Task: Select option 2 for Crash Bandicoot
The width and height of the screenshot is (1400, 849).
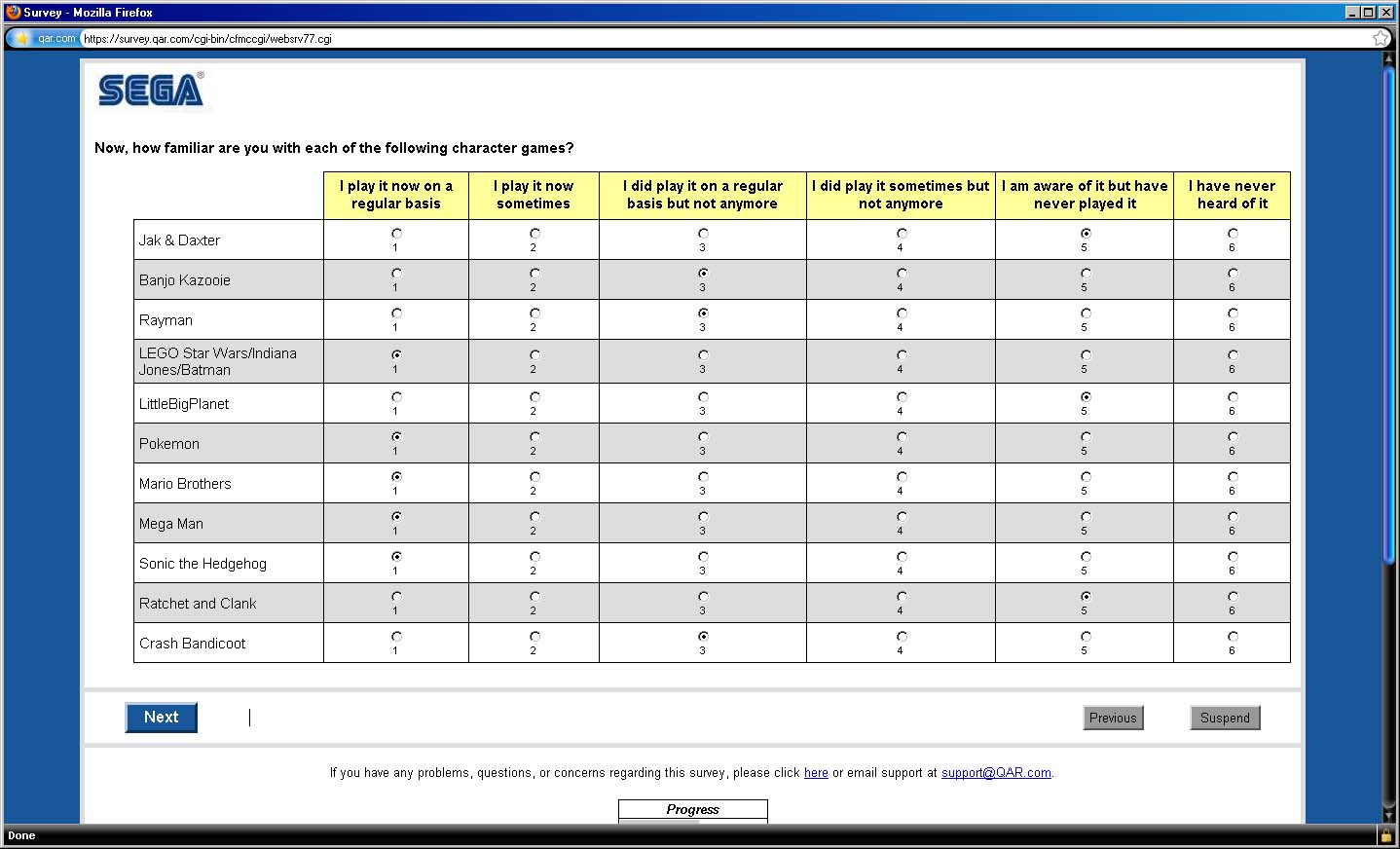Action: point(534,637)
